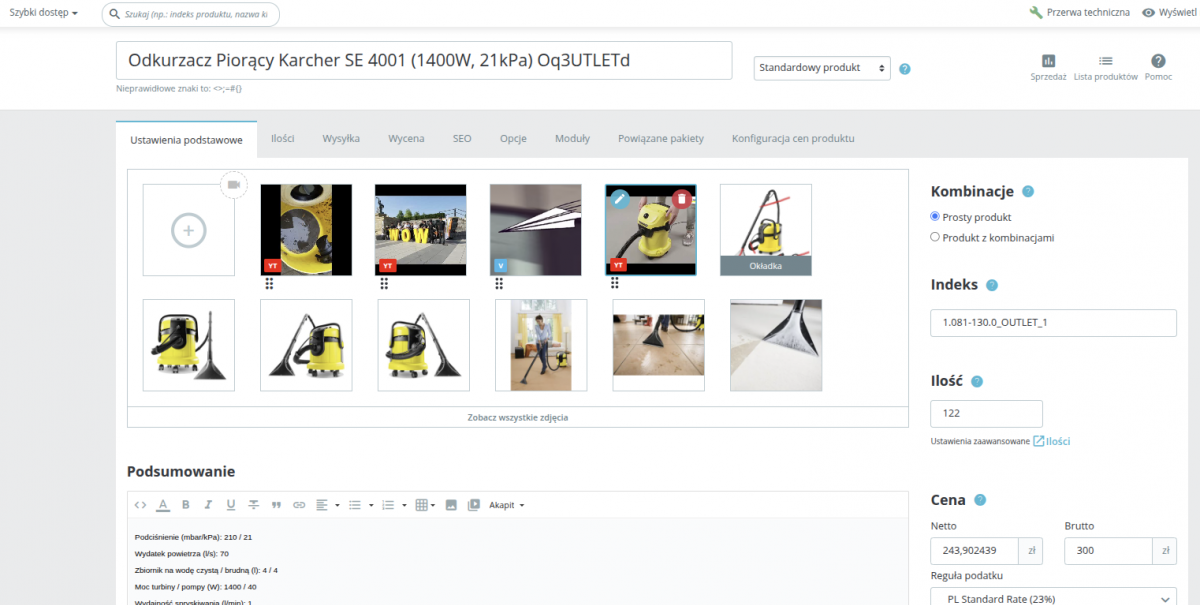
Task: Apply bold formatting in Podsumowanie editor
Action: tap(186, 504)
